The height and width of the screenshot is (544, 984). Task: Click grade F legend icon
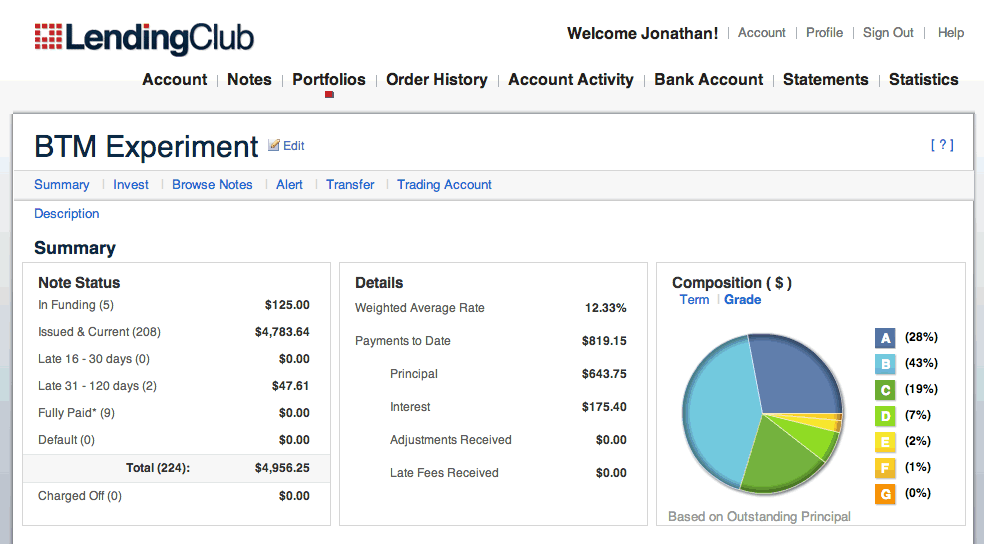tap(885, 468)
